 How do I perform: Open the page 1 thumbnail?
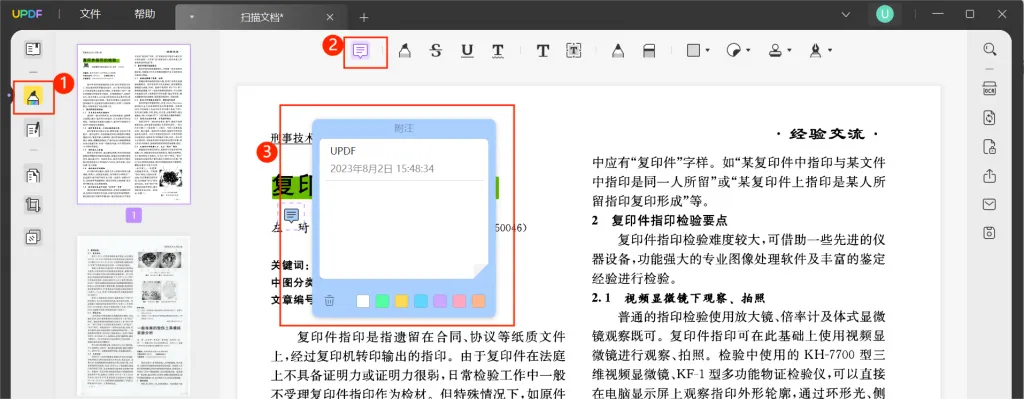pos(134,124)
